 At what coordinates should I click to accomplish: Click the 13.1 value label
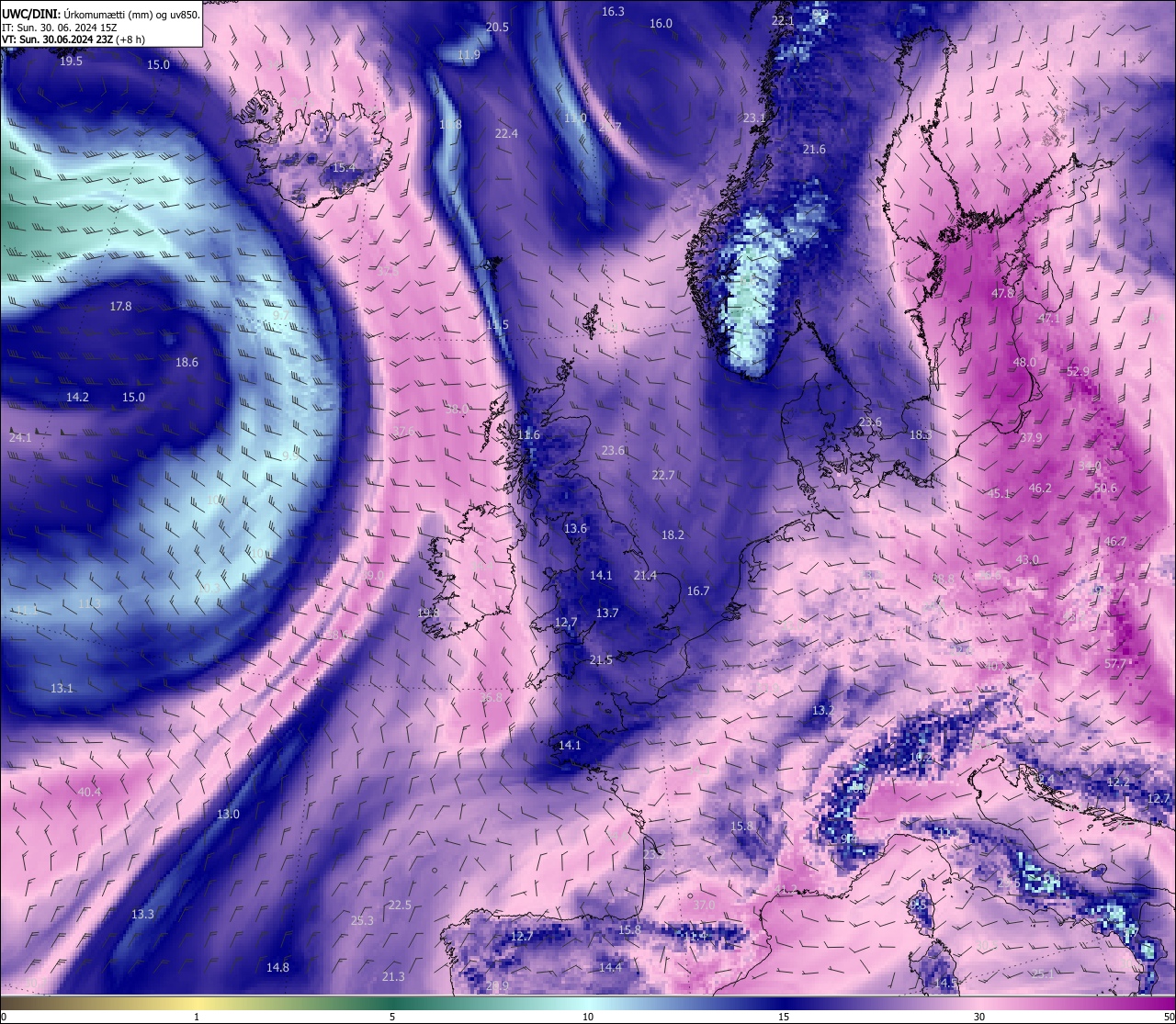click(62, 688)
